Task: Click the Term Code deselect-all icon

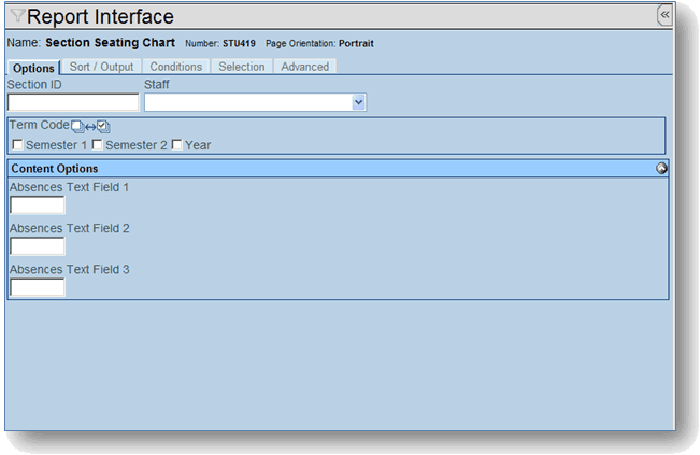Action: pos(77,126)
